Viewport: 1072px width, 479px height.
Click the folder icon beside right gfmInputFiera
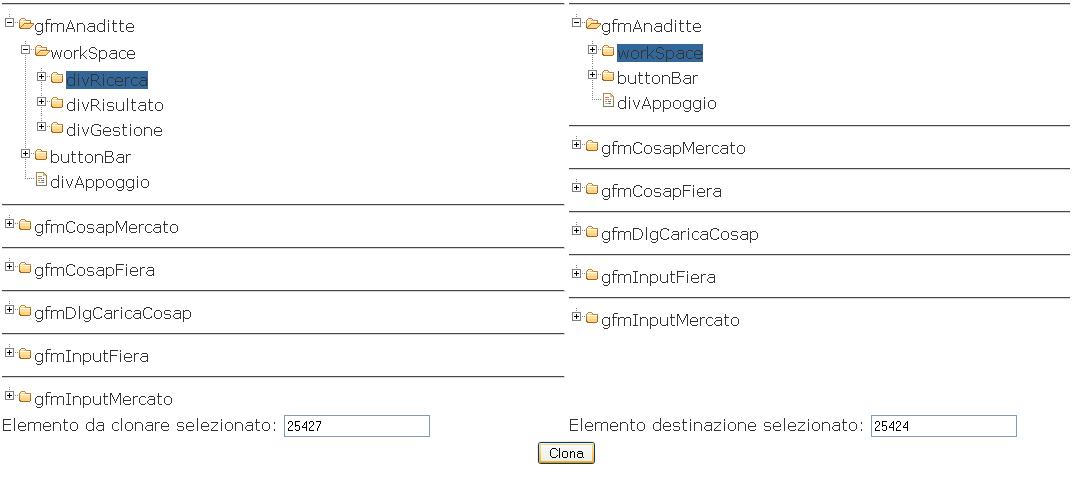592,276
